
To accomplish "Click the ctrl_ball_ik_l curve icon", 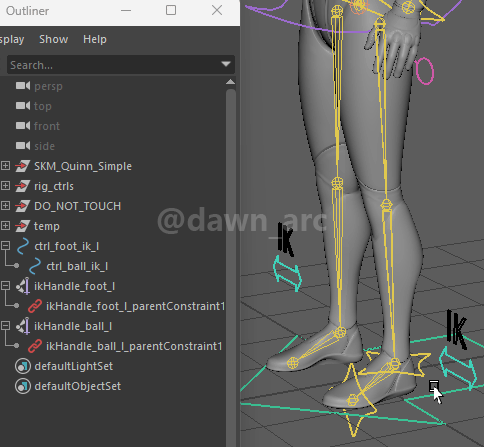I will (35, 266).
